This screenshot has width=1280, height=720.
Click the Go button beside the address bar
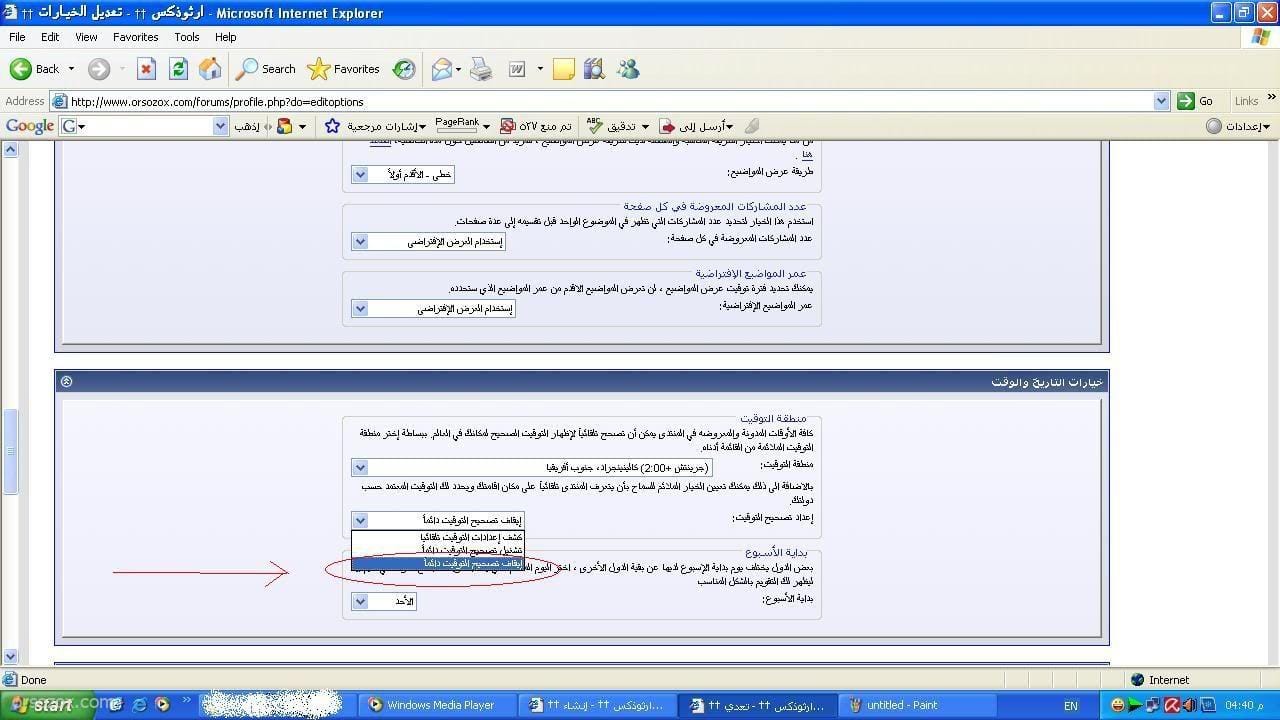(1196, 101)
